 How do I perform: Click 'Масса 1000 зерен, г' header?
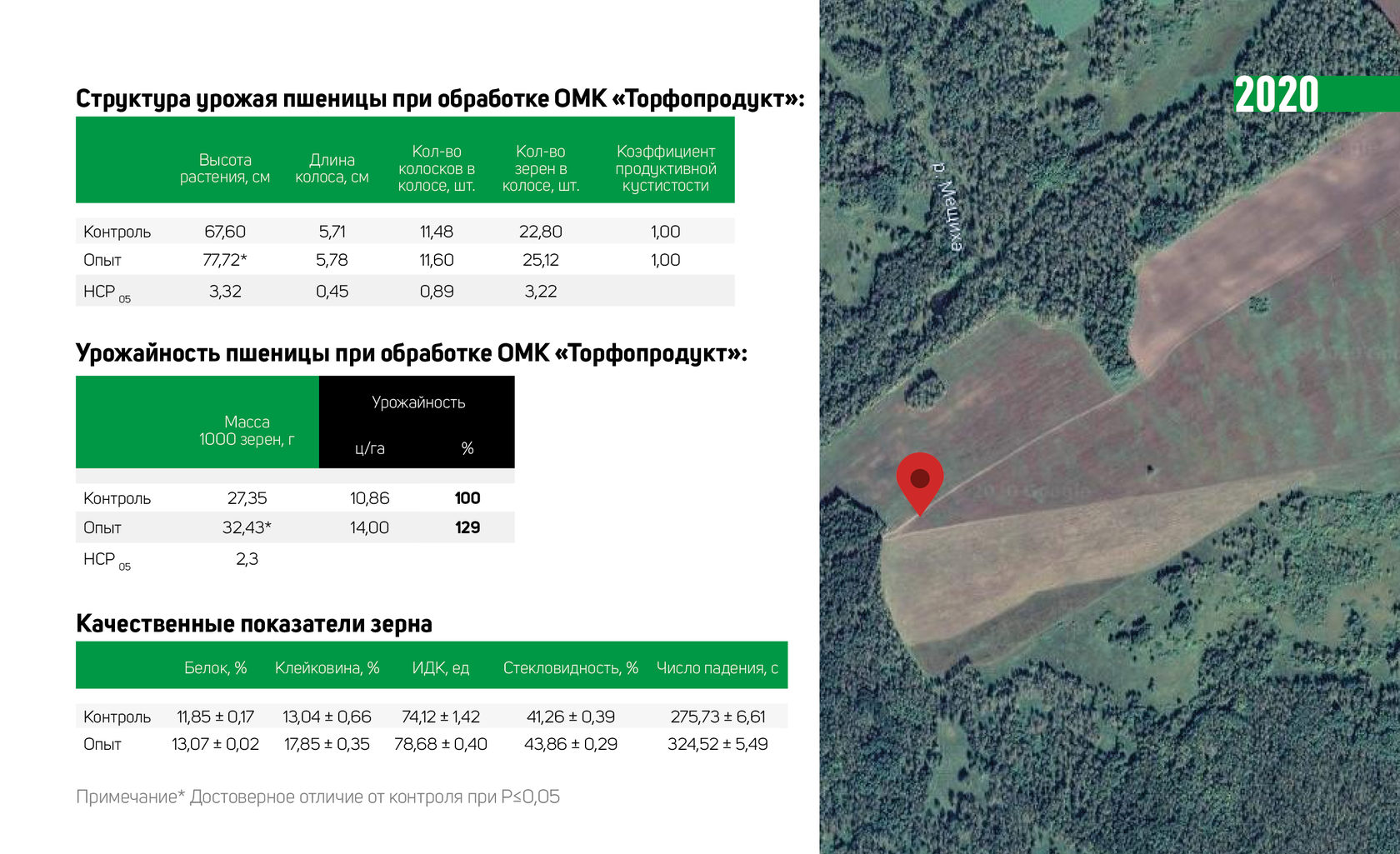pyautogui.click(x=247, y=431)
